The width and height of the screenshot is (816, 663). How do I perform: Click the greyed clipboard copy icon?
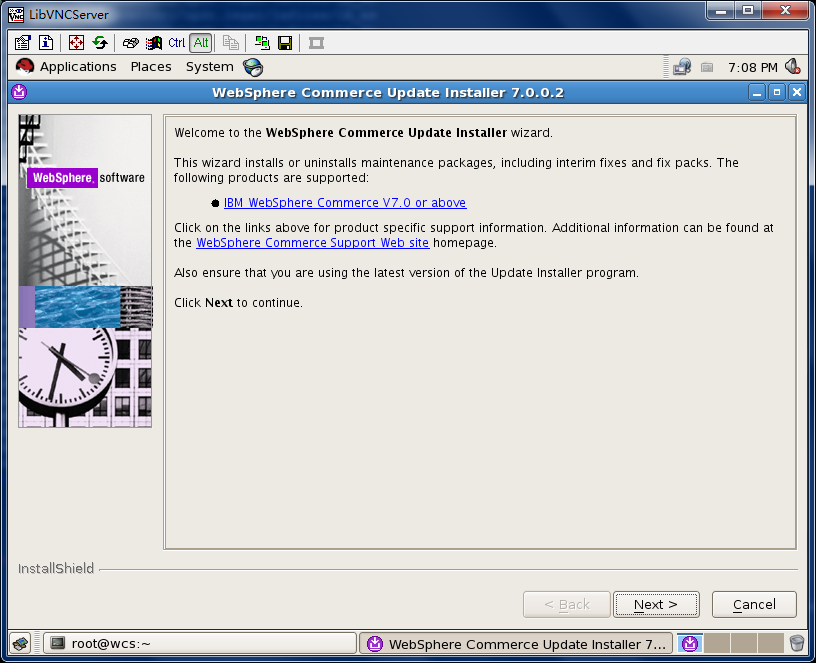coord(231,43)
